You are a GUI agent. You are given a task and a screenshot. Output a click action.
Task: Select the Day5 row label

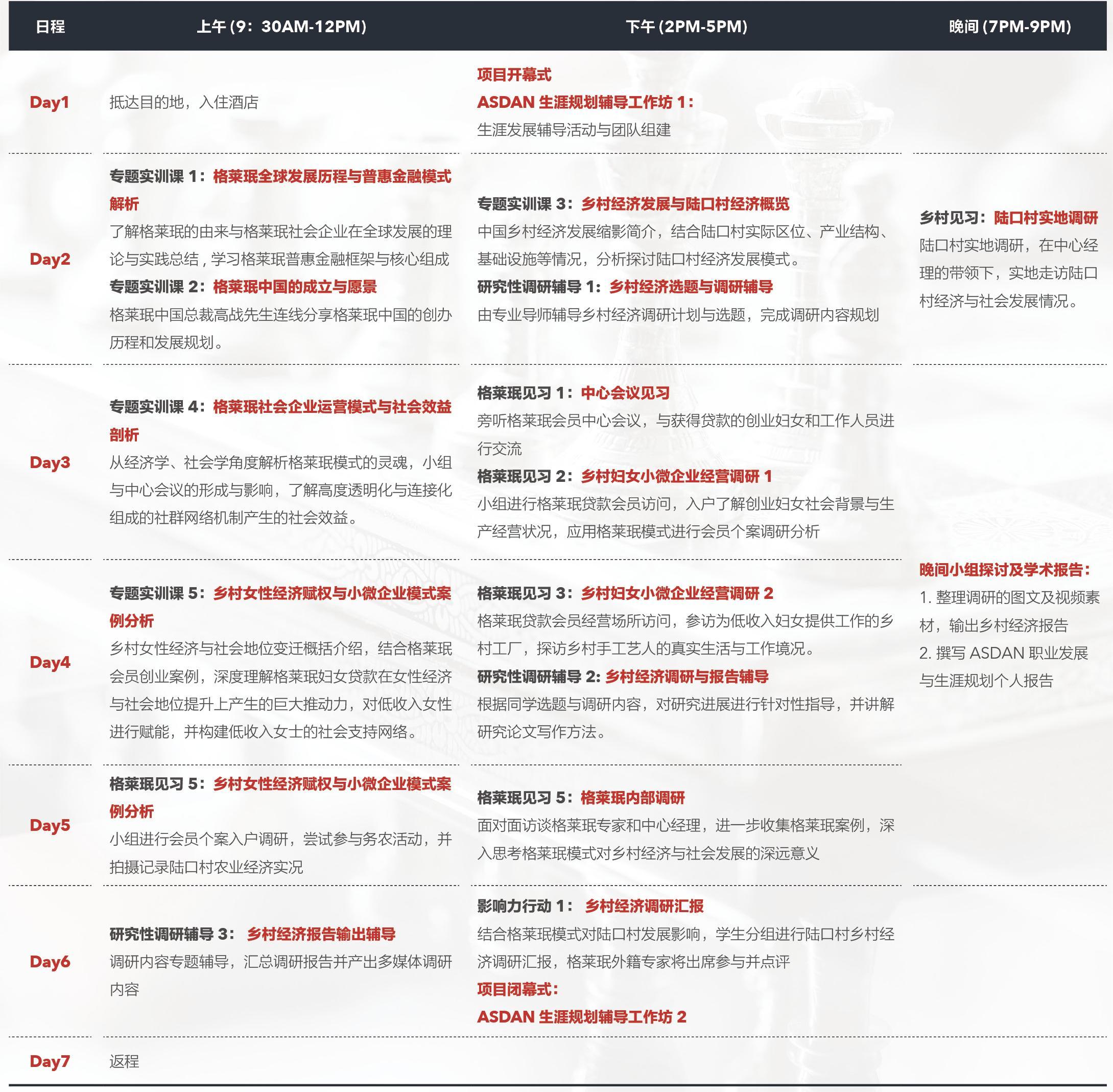50,825
